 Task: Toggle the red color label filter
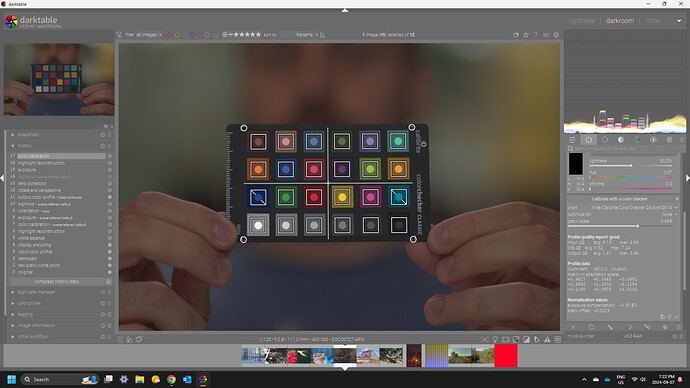tap(169, 35)
